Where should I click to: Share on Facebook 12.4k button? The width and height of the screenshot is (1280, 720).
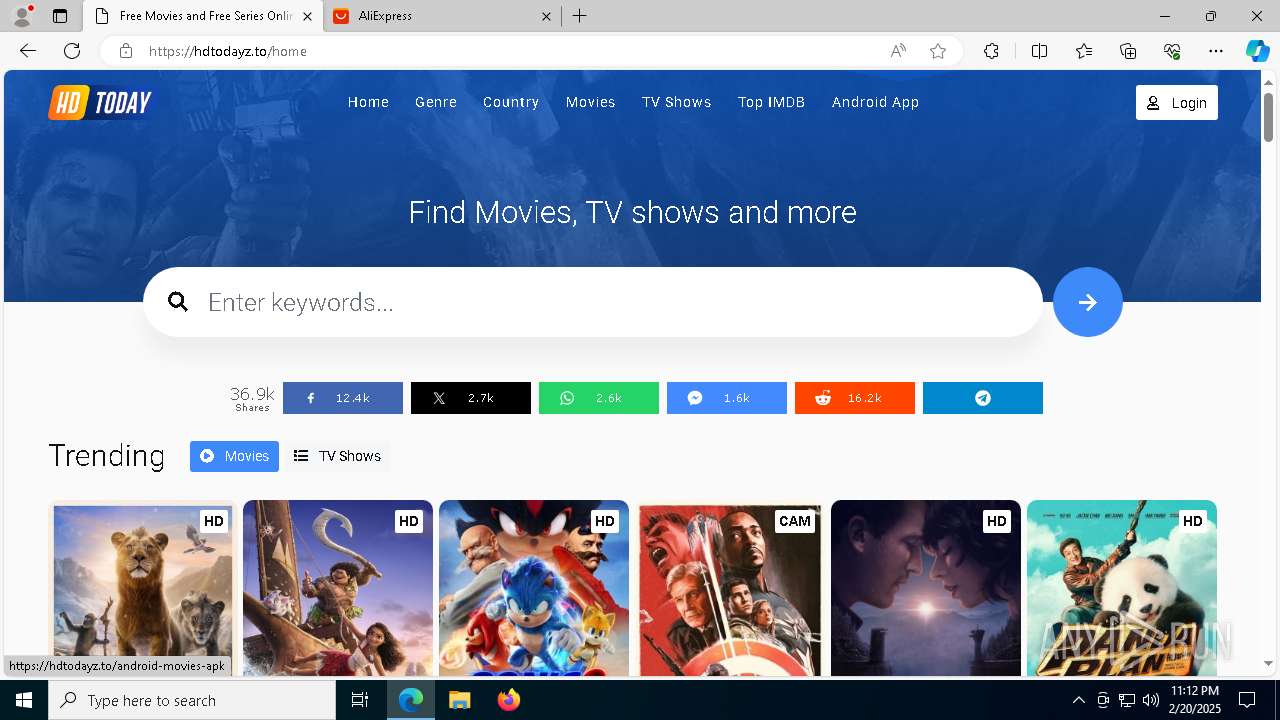point(343,398)
